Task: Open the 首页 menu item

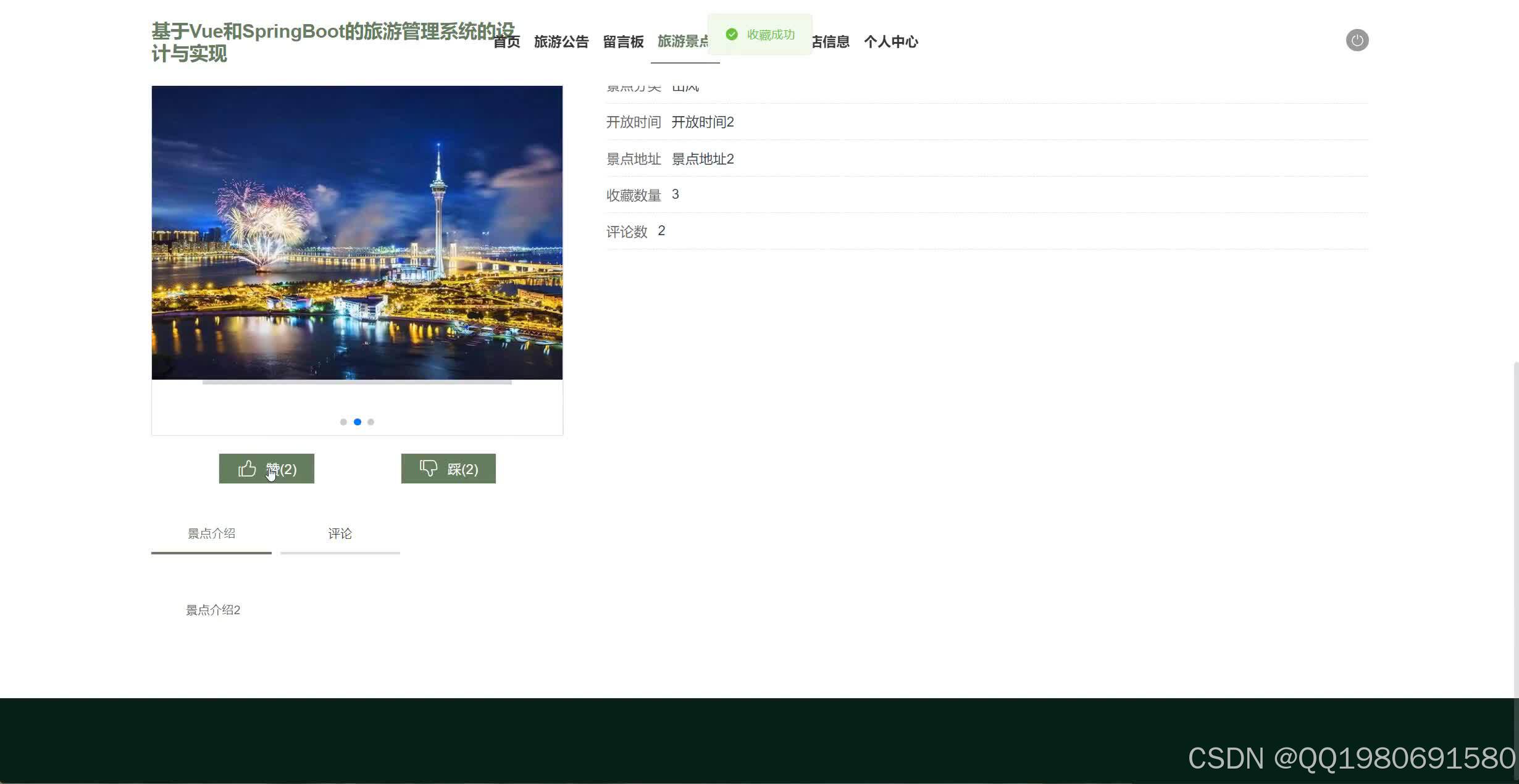Action: [506, 41]
